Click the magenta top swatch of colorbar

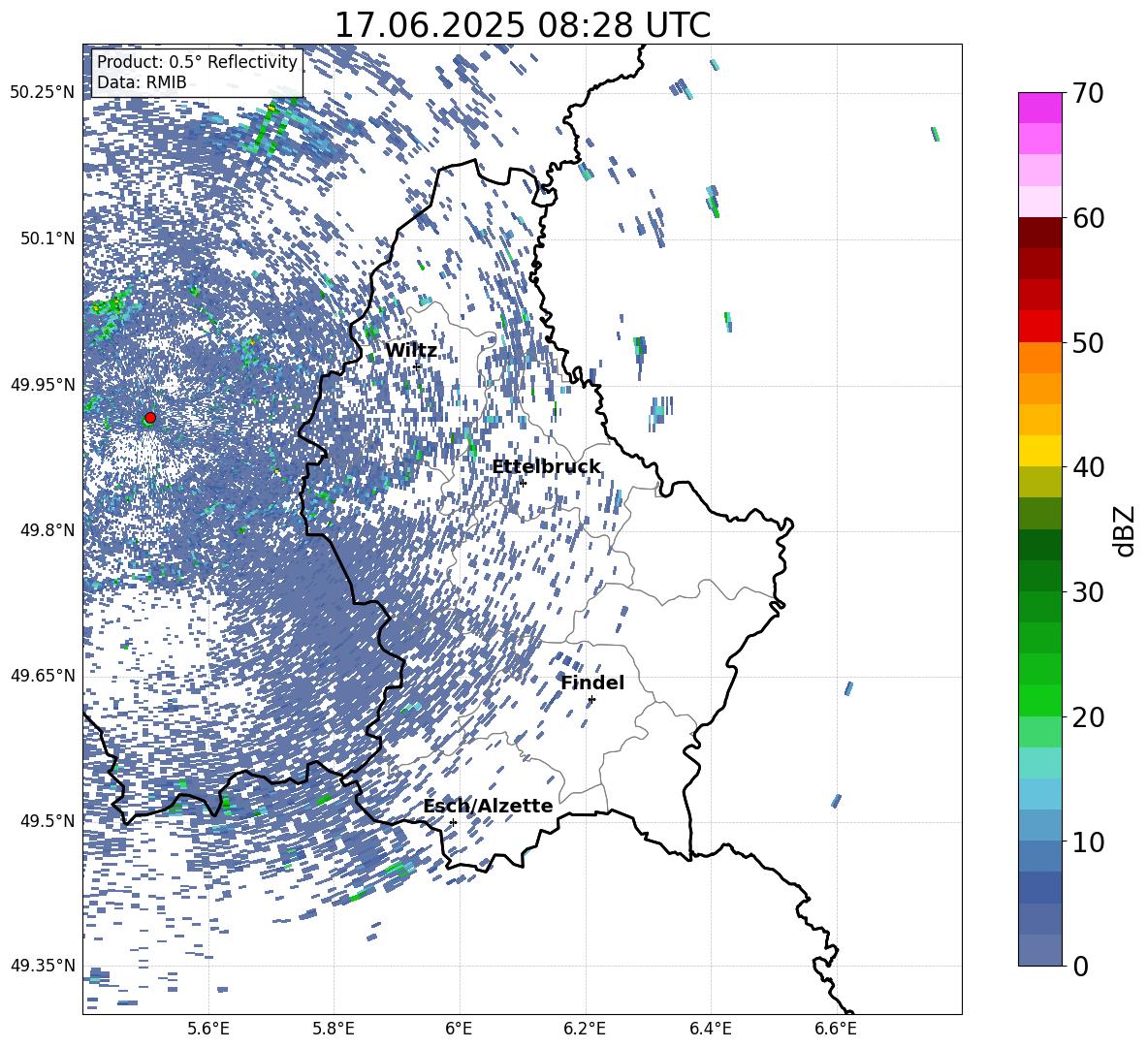point(1039,108)
